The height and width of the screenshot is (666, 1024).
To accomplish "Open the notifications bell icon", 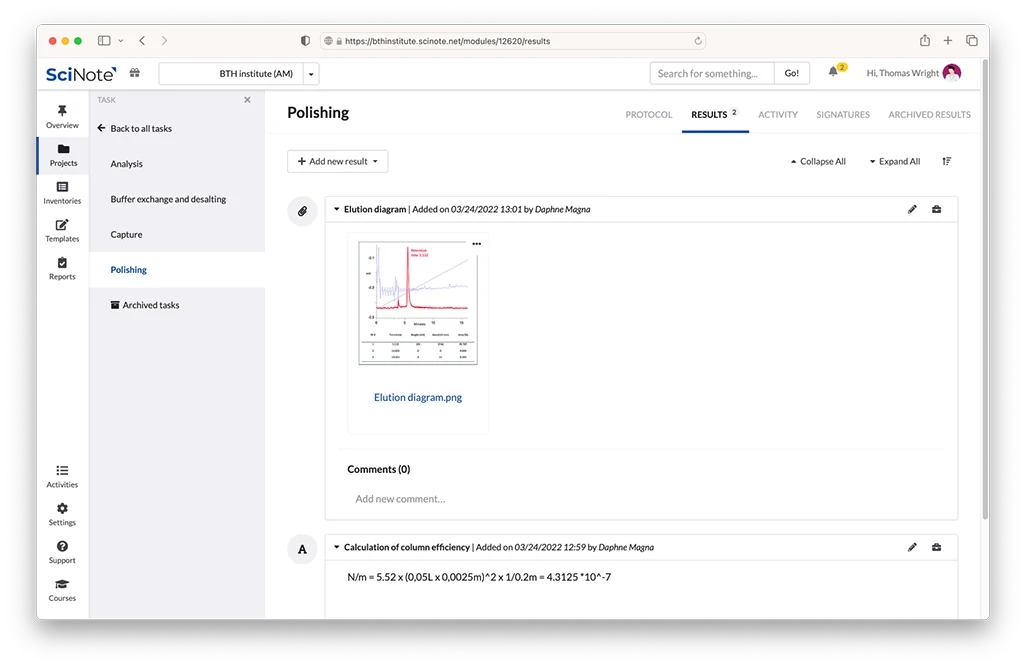I will [x=833, y=73].
